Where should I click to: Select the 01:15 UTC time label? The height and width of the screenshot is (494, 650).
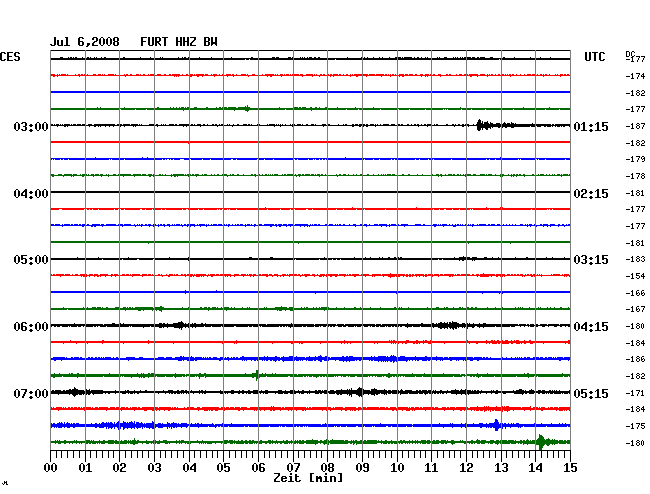pos(591,127)
